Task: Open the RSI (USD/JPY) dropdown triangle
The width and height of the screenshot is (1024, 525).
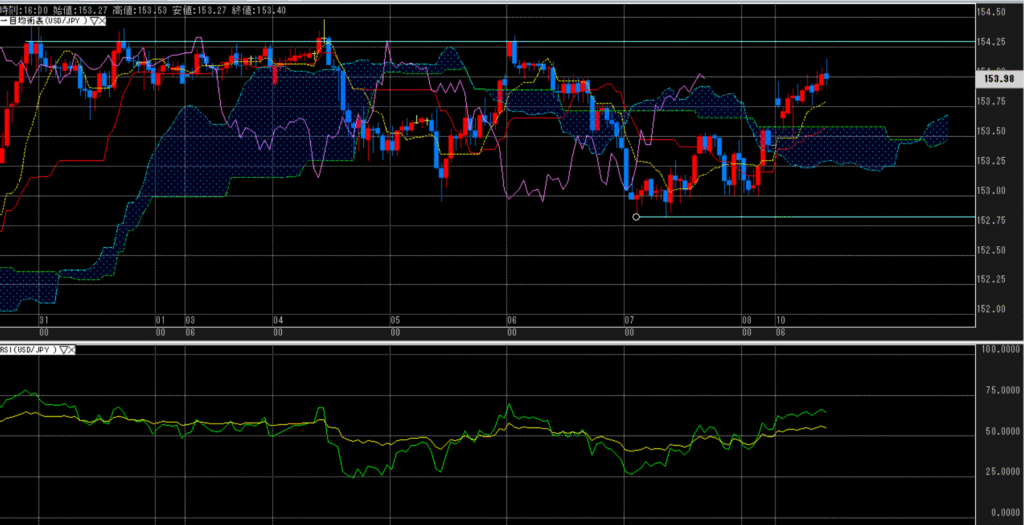Action: point(62,351)
